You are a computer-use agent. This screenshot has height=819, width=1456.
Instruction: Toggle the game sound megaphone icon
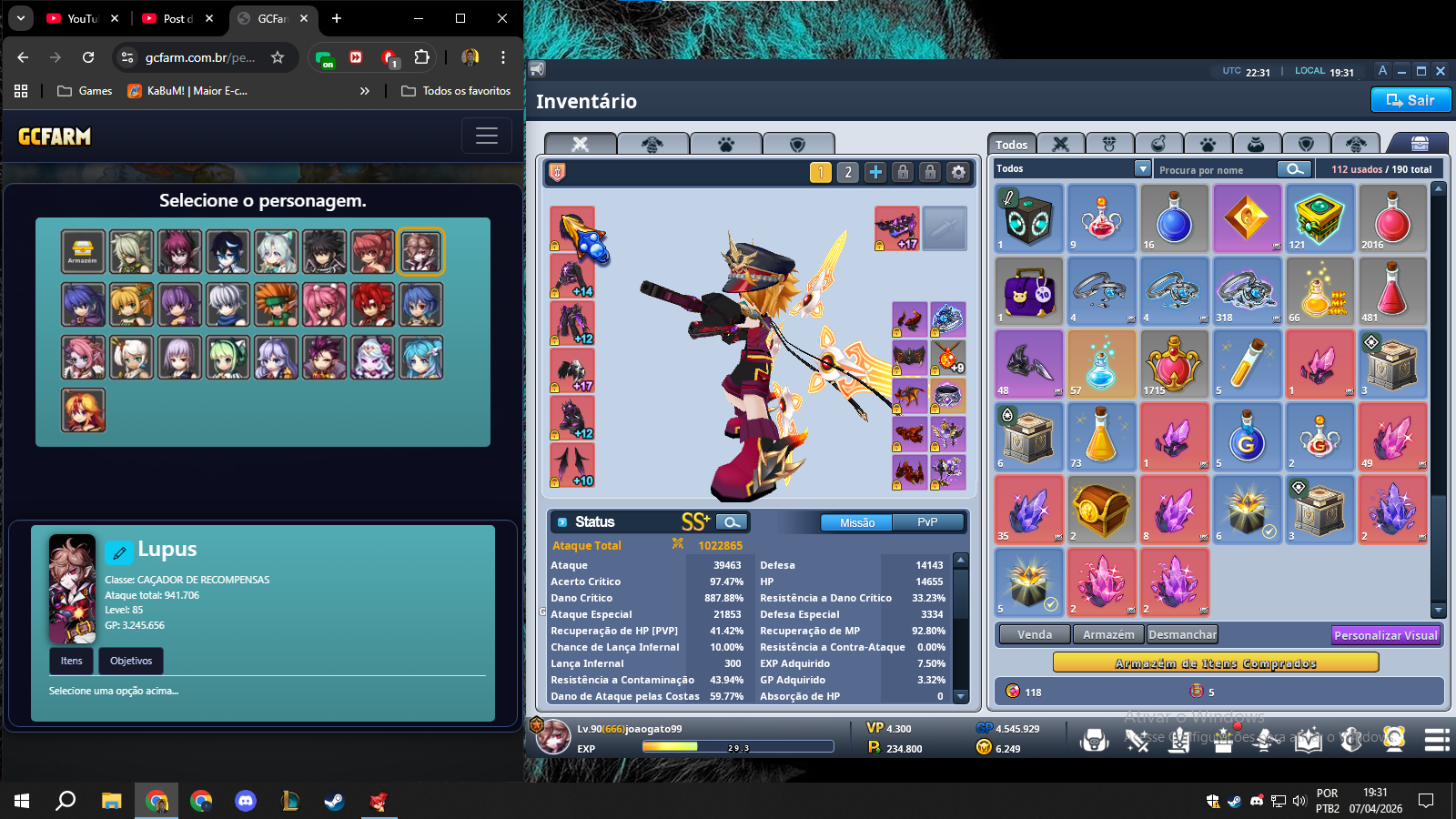pos(538,69)
